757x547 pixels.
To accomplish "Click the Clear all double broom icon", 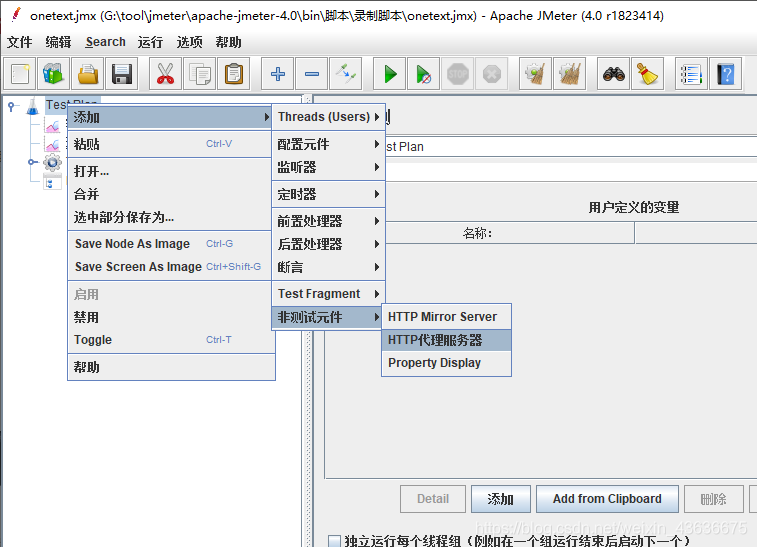I will pos(570,74).
